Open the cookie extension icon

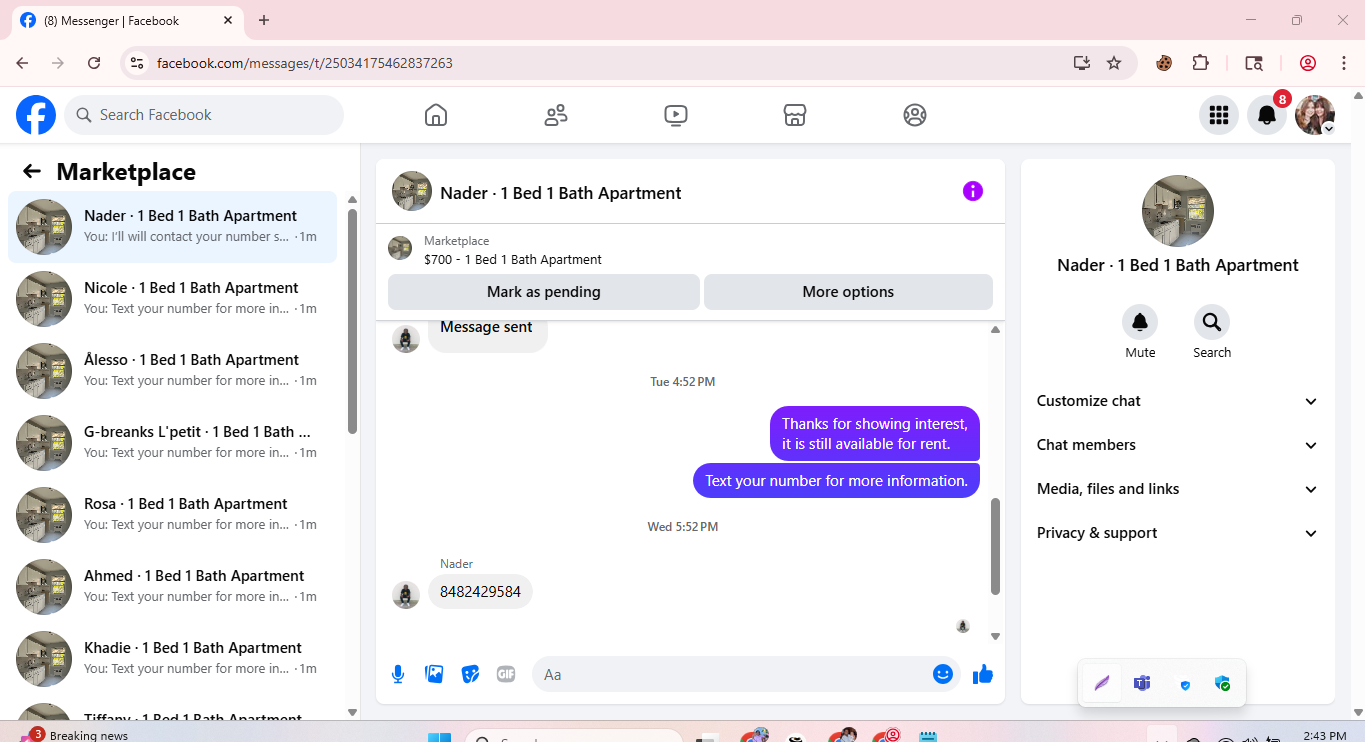[1163, 63]
